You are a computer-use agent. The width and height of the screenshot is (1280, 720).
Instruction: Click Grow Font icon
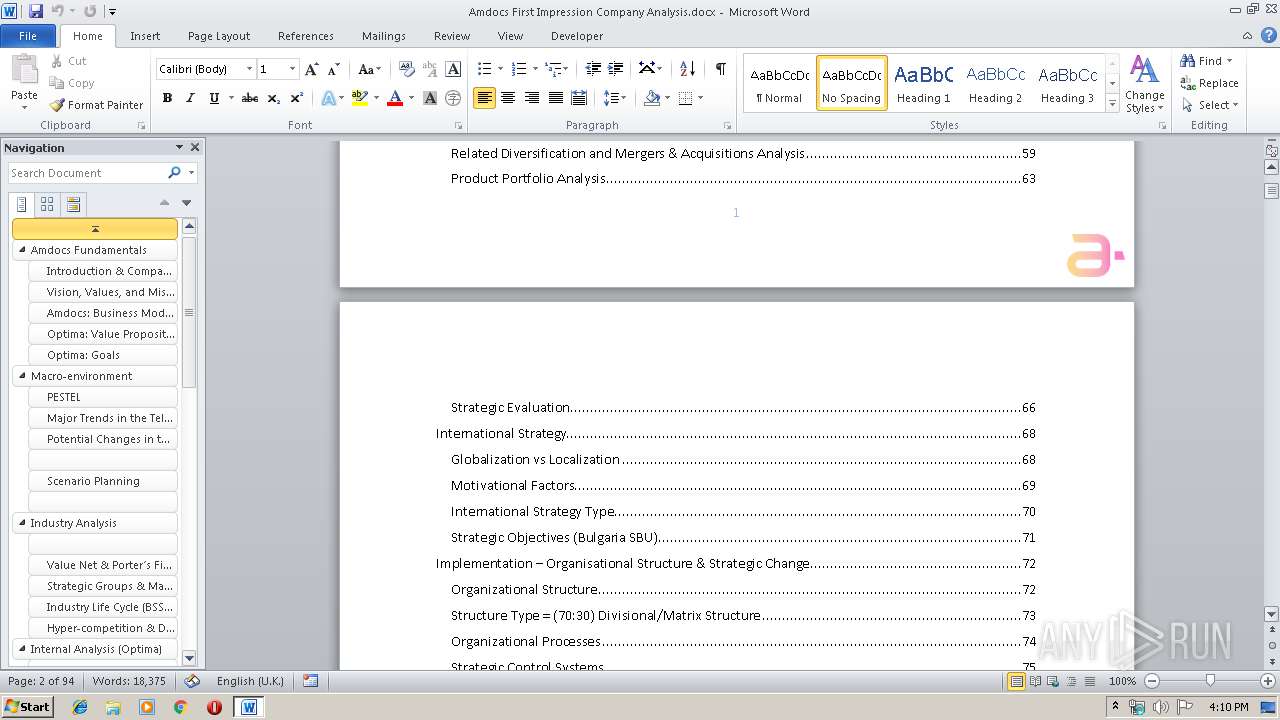(312, 69)
